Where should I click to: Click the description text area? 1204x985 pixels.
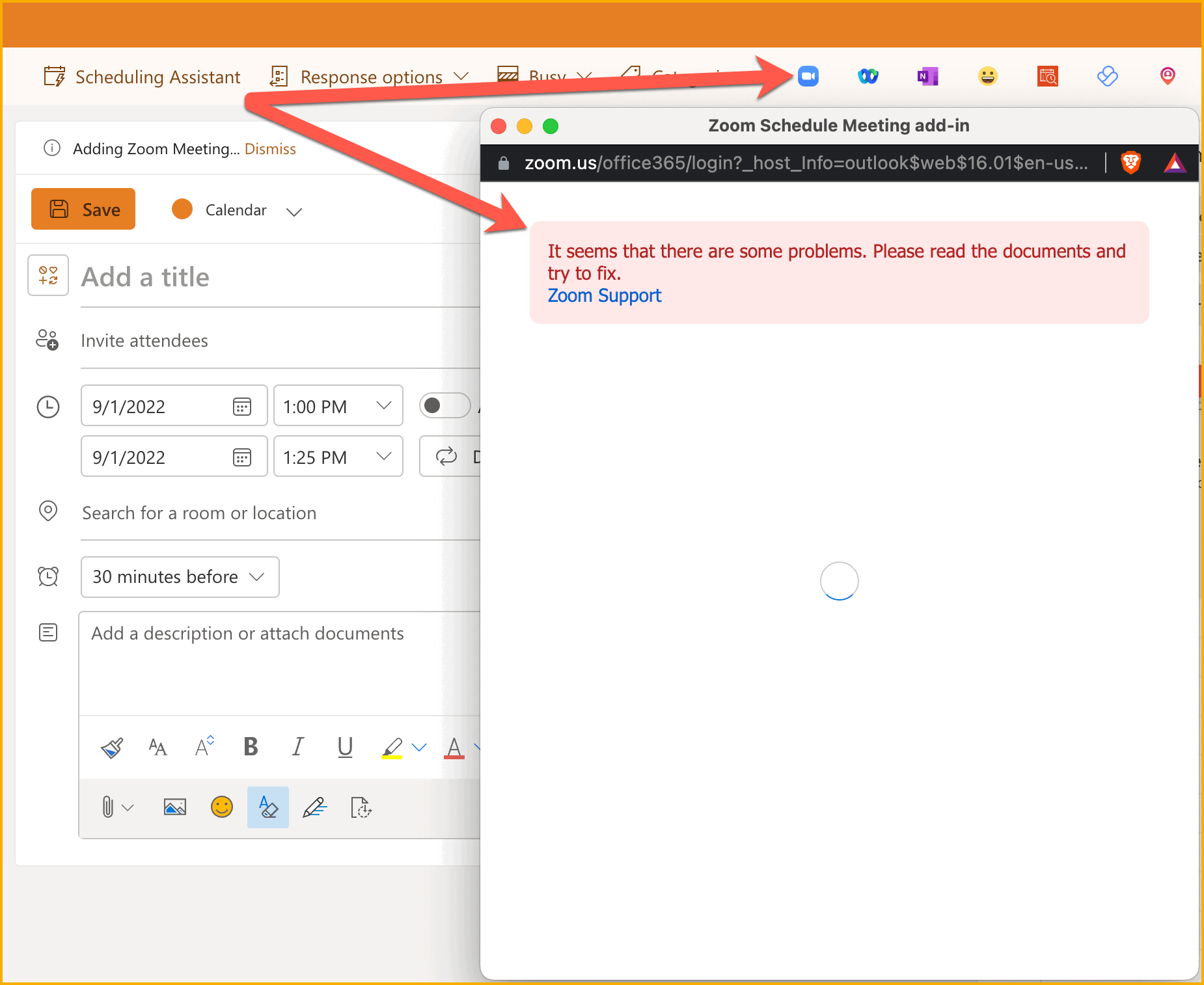coord(280,664)
